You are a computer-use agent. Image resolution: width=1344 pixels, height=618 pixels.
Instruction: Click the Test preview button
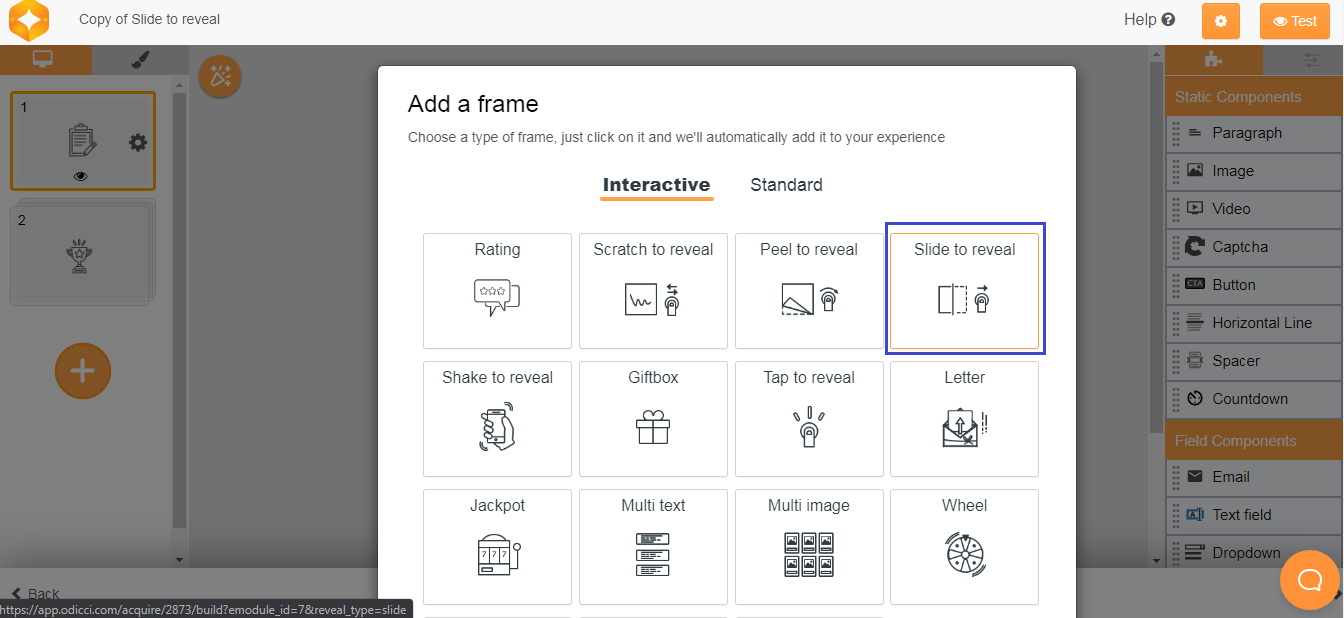click(x=1294, y=21)
